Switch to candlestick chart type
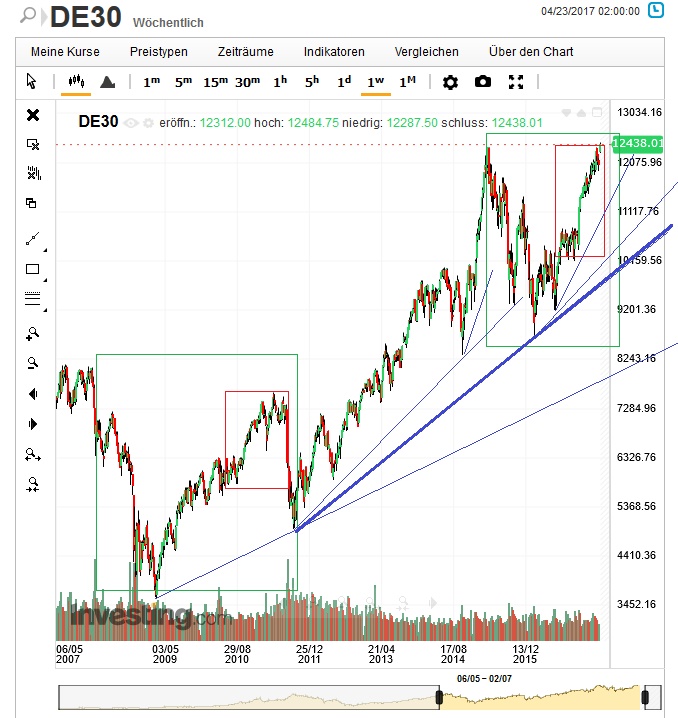This screenshot has width=678, height=718. pyautogui.click(x=74, y=82)
